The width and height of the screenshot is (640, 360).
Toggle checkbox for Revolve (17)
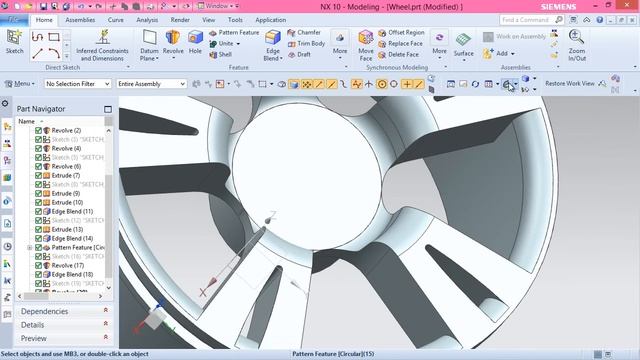click(x=38, y=265)
